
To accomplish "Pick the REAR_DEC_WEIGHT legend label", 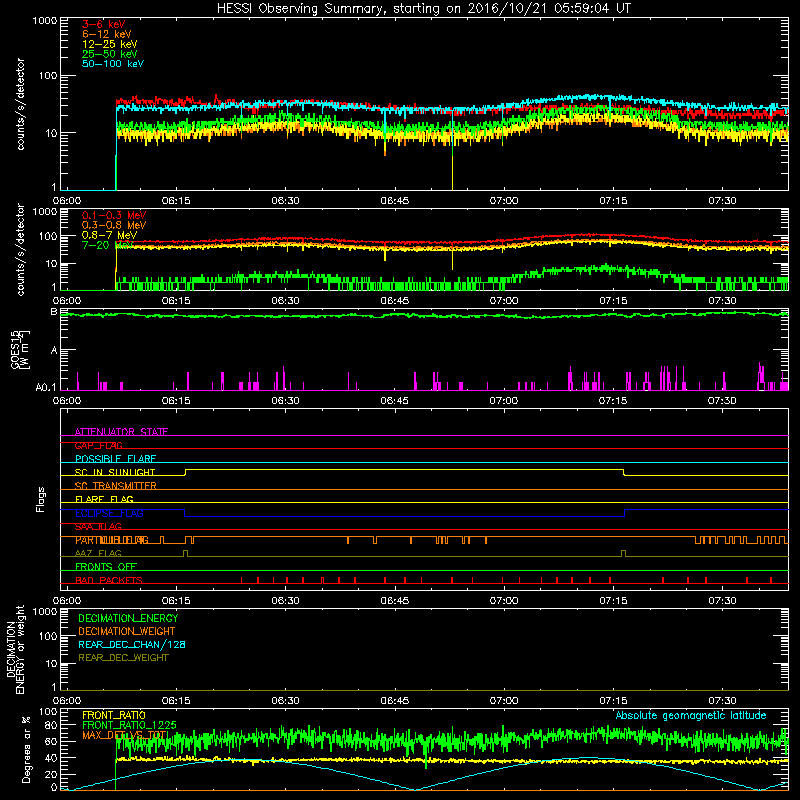I will [123, 658].
